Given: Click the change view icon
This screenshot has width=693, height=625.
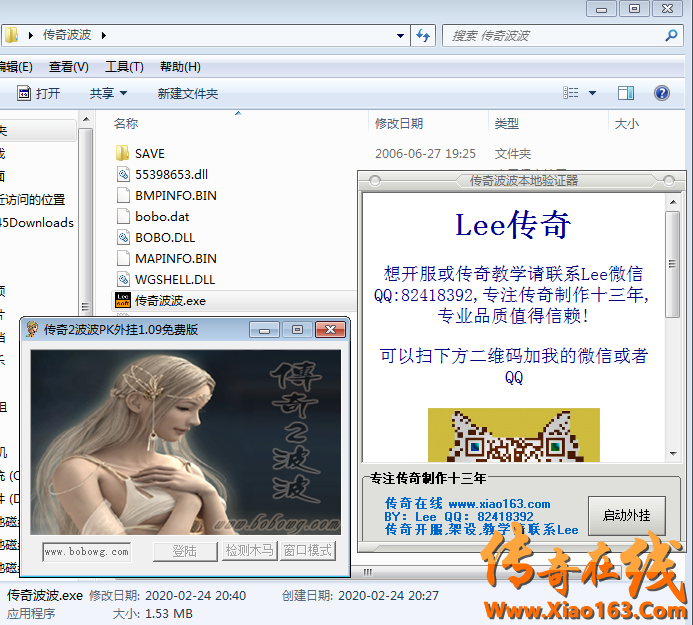Looking at the screenshot, I should coord(571,93).
